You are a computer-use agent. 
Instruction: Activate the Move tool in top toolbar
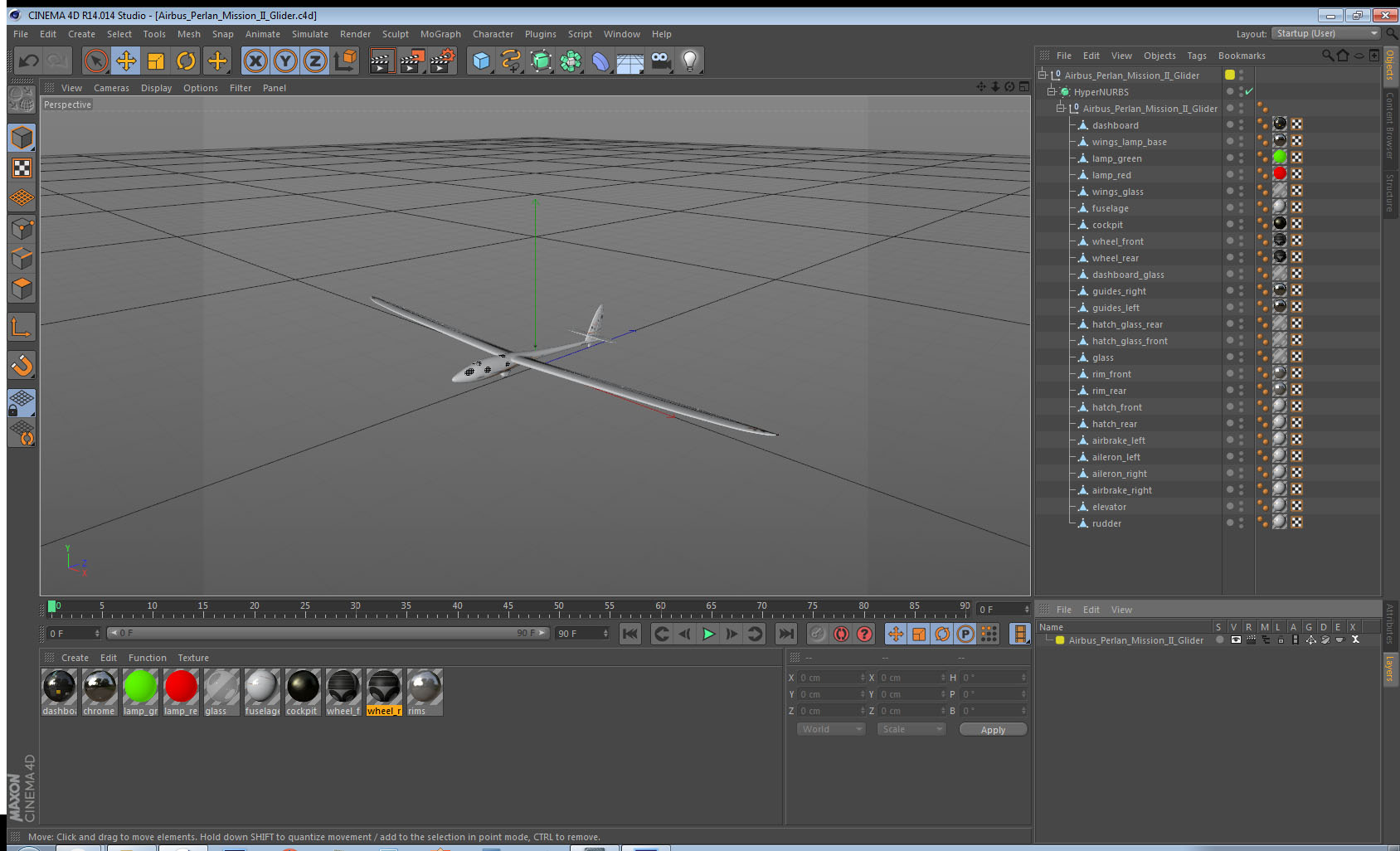point(126,61)
